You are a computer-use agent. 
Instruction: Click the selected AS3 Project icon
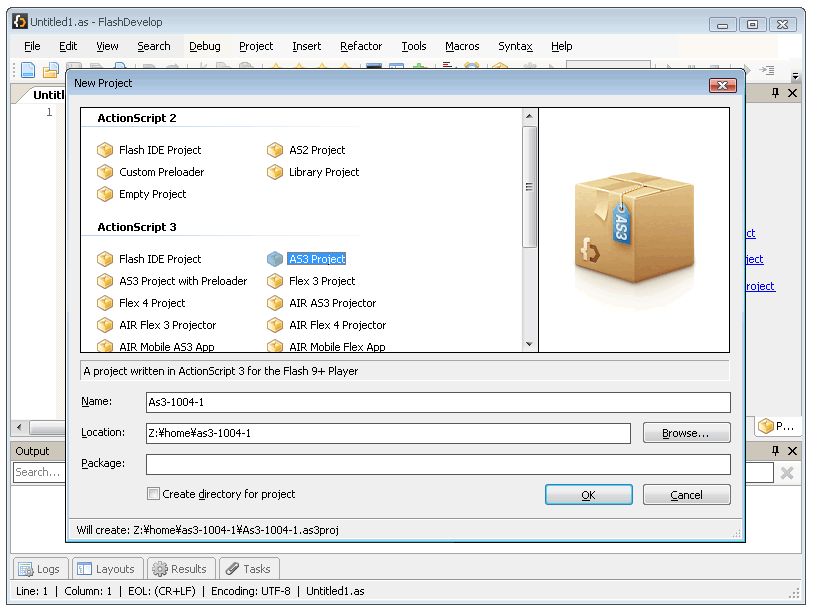[275, 259]
